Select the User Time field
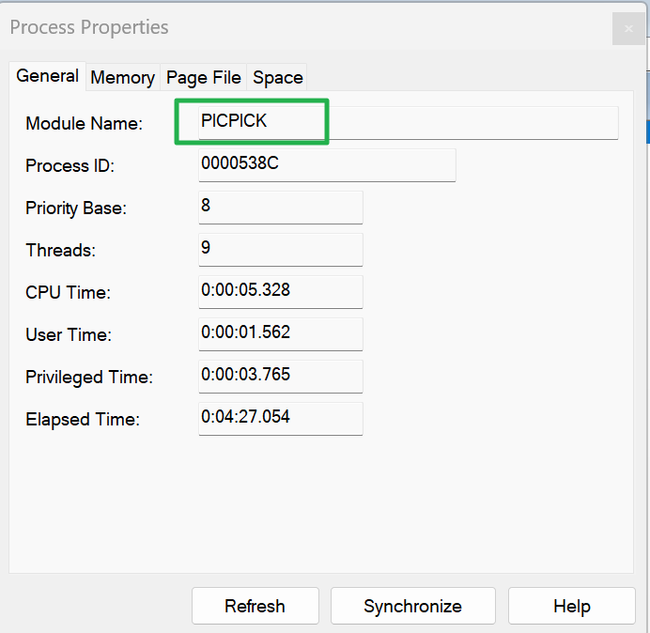The width and height of the screenshot is (650, 633). coord(280,333)
